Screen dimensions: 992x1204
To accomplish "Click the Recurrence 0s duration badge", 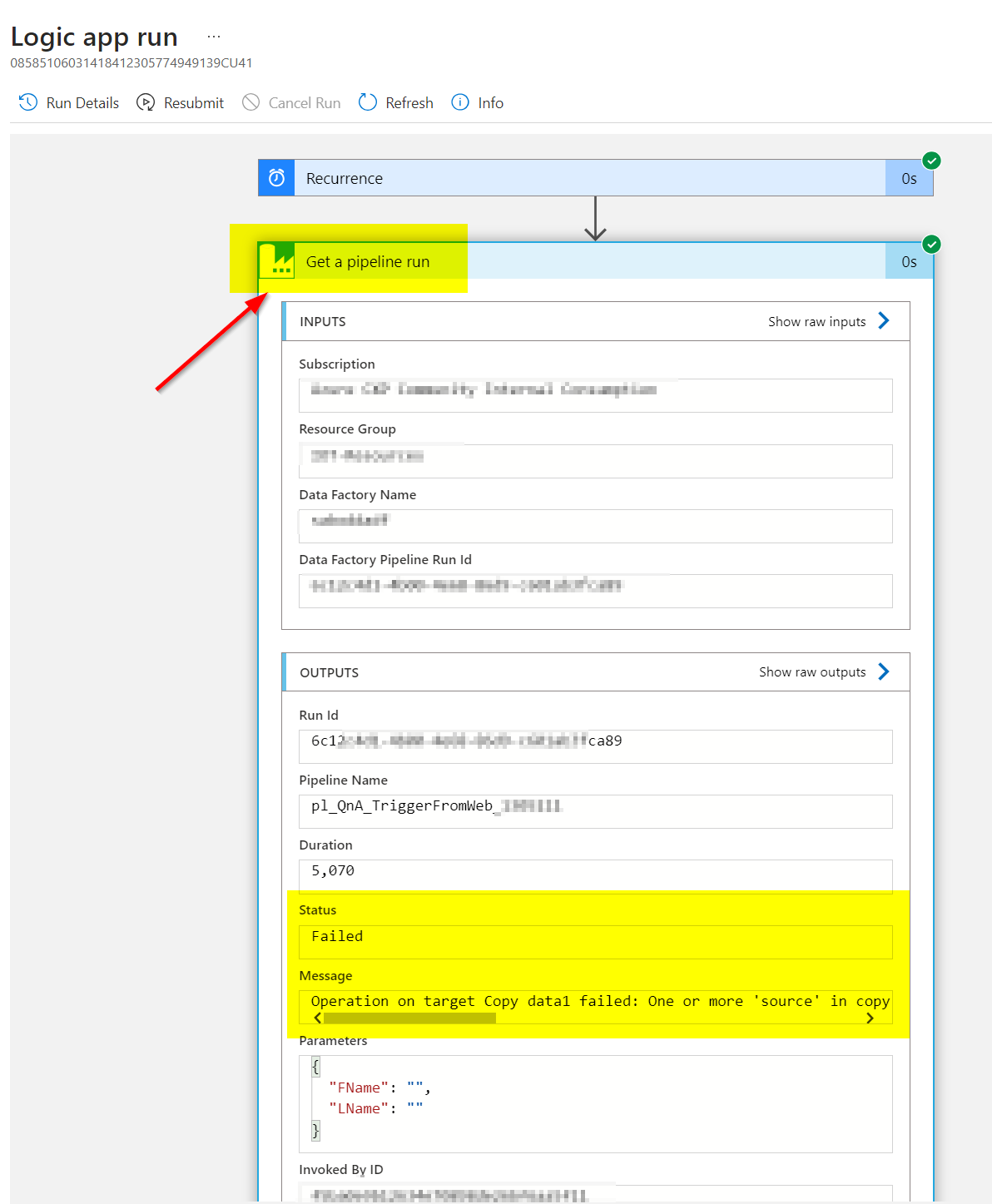I will [x=909, y=179].
